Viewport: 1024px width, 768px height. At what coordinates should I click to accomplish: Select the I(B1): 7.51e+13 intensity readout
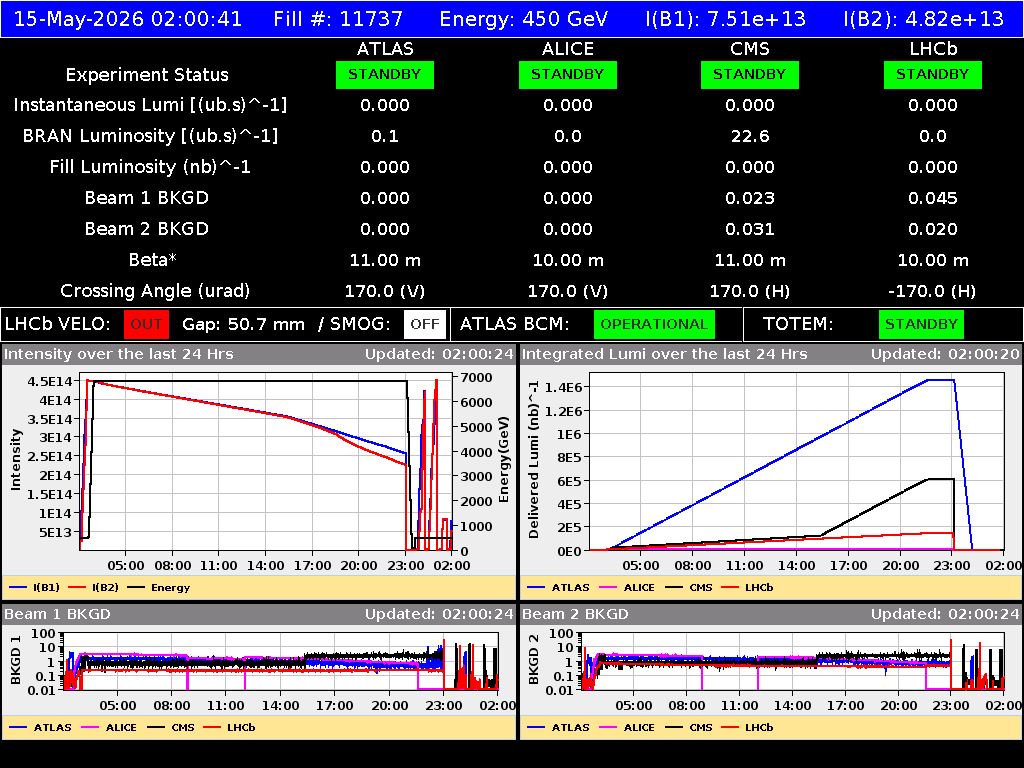(x=726, y=19)
